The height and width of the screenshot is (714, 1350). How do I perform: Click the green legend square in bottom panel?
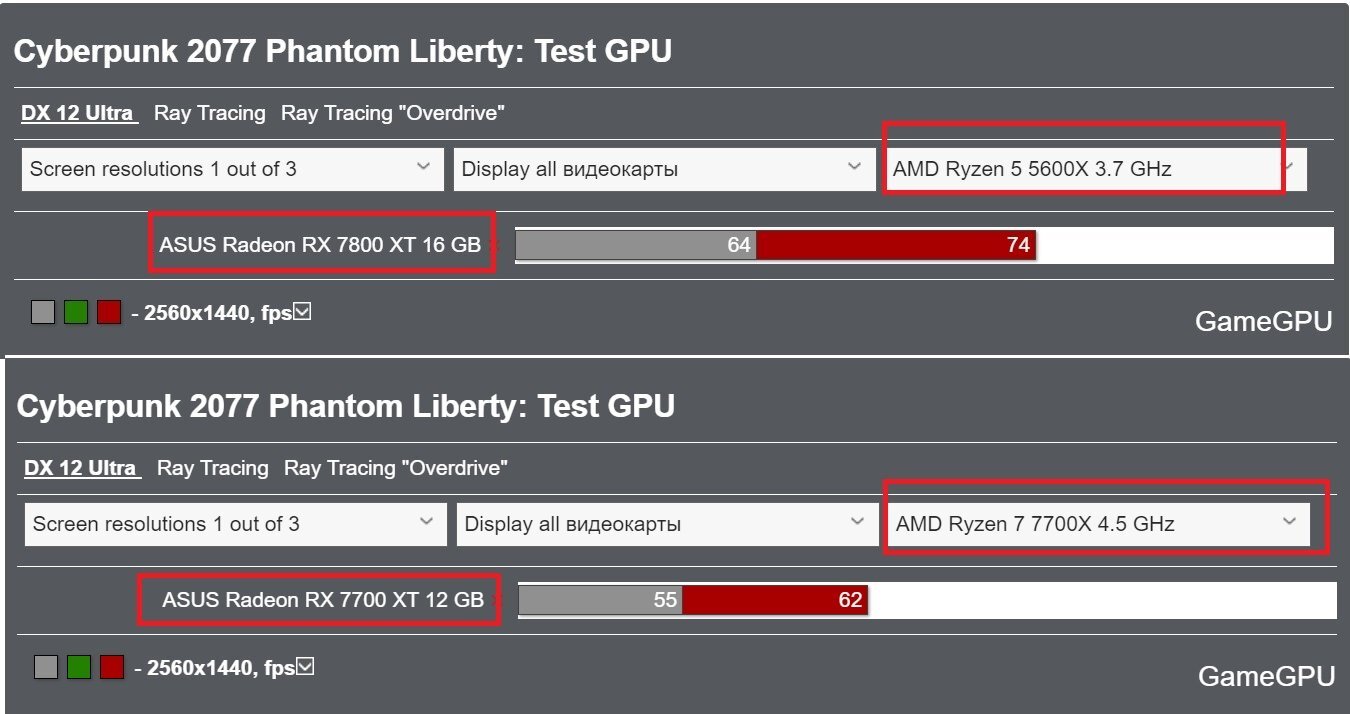[79, 667]
